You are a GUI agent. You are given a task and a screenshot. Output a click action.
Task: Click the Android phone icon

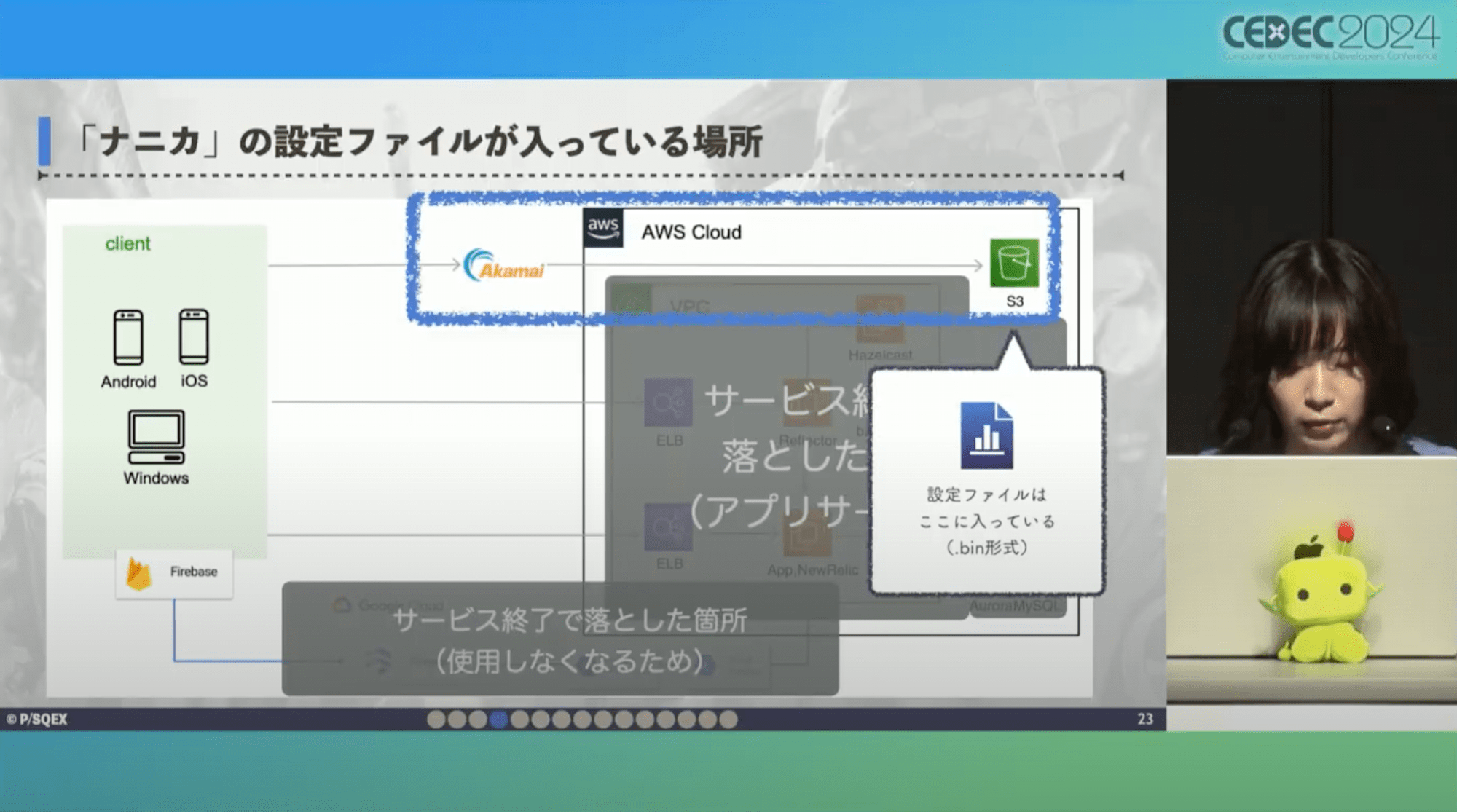(128, 337)
